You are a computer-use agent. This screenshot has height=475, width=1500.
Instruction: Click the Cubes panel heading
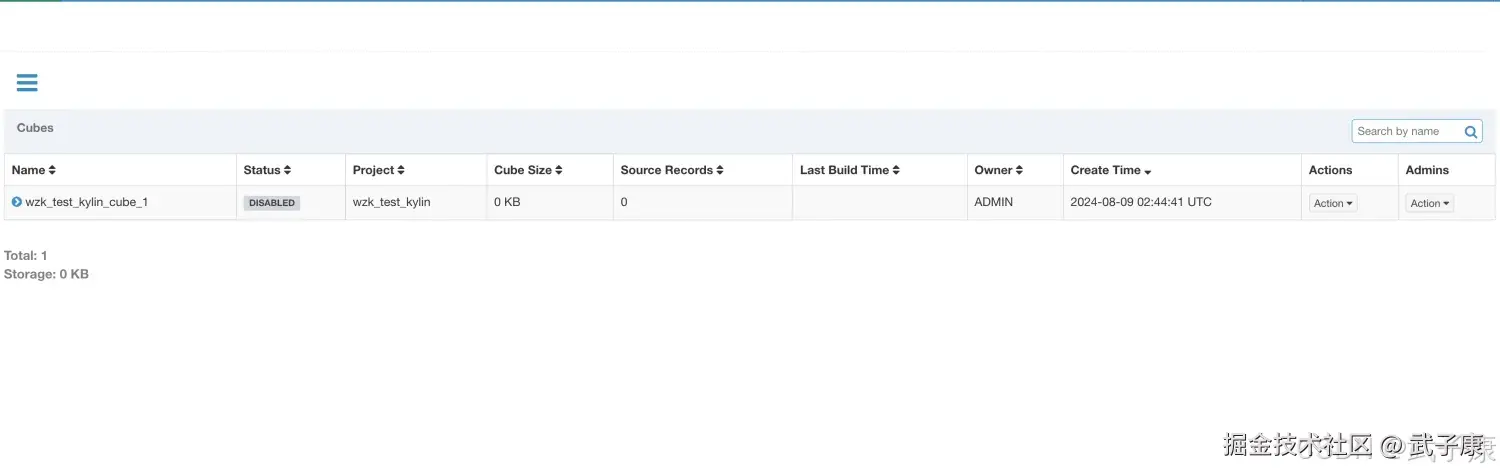[x=35, y=128]
